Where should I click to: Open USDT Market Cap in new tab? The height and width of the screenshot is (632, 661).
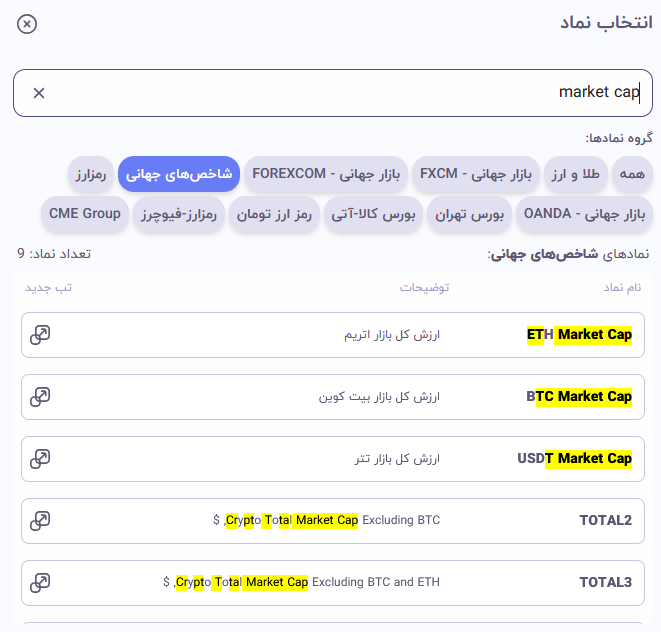40,459
